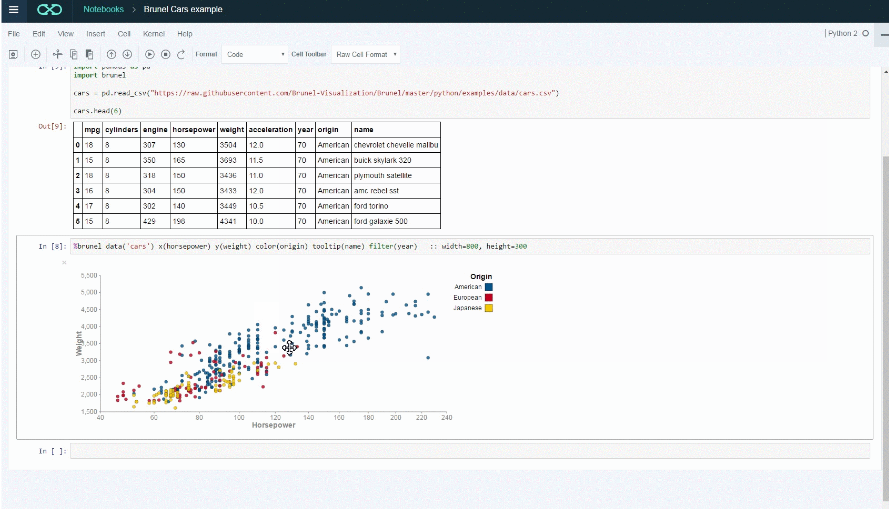Open the hamburger navigation menu

[x=13, y=10]
